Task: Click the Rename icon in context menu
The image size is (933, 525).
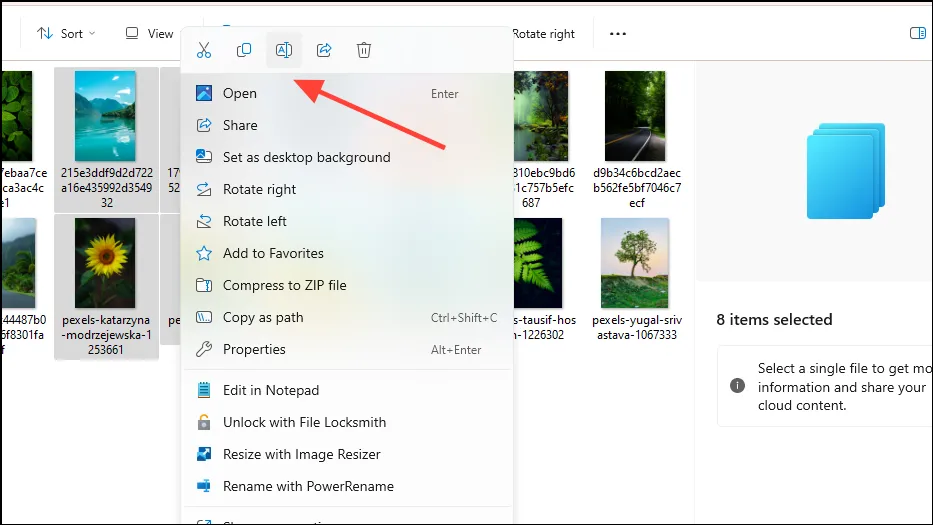Action: coord(284,50)
